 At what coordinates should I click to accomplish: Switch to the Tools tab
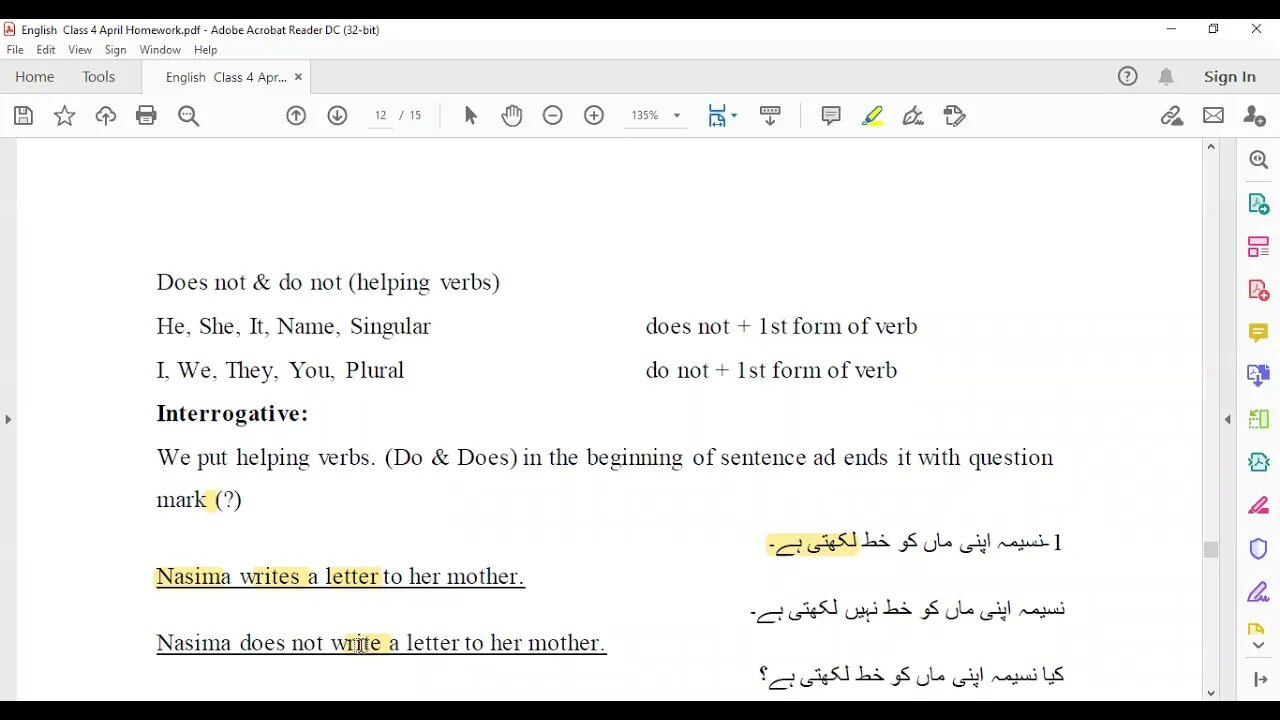[x=98, y=77]
